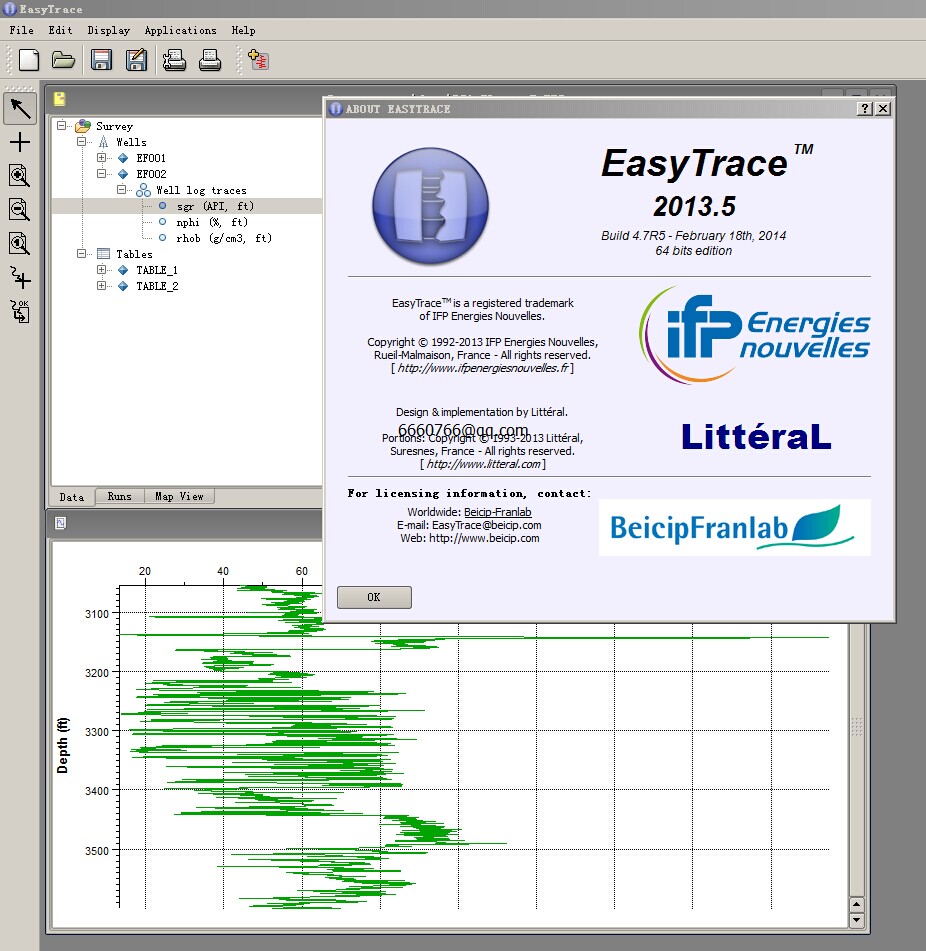The height and width of the screenshot is (951, 926).
Task: Click the New document toolbar icon
Action: 29,60
